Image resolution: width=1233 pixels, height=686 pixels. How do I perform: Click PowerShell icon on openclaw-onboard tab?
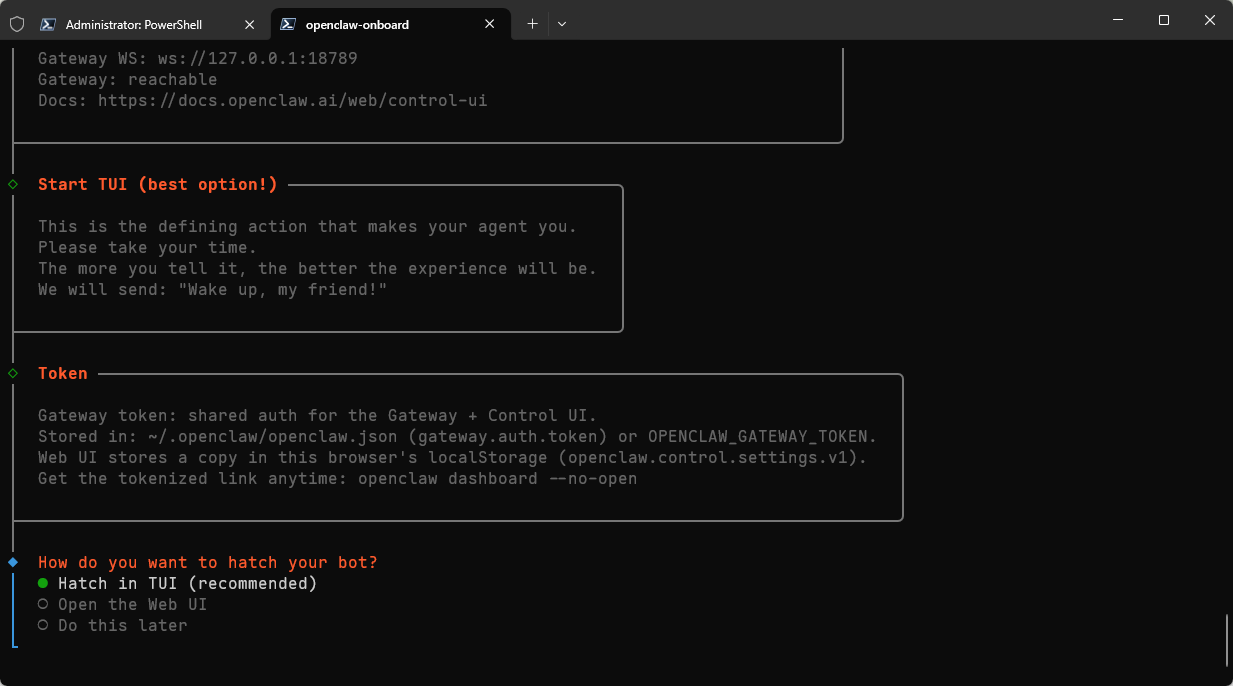click(288, 24)
